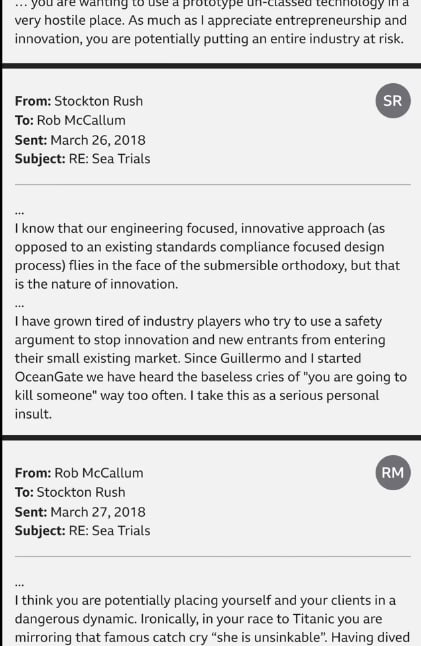Click the paragraph about submersible orthodoxy
This screenshot has width=421, height=646.
[207, 256]
